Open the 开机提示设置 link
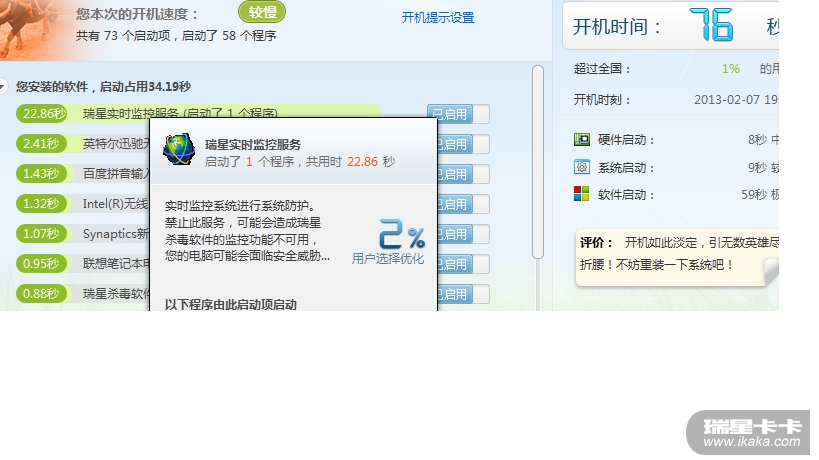The image size is (819, 460). 438,17
